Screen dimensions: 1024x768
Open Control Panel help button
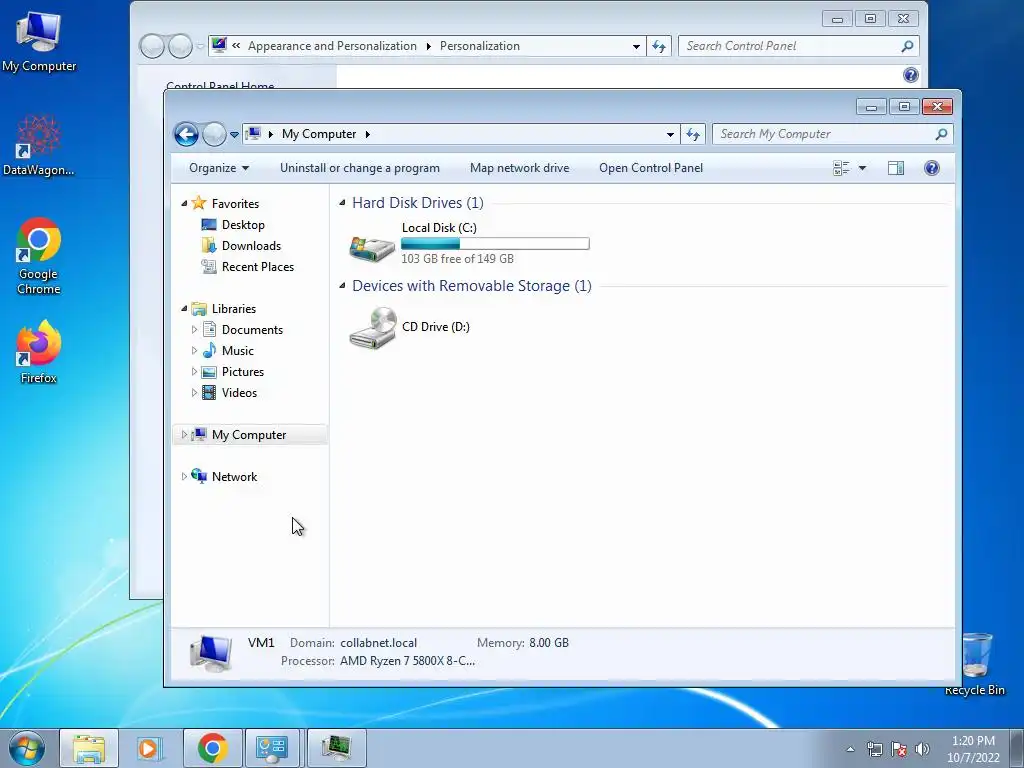coord(911,75)
